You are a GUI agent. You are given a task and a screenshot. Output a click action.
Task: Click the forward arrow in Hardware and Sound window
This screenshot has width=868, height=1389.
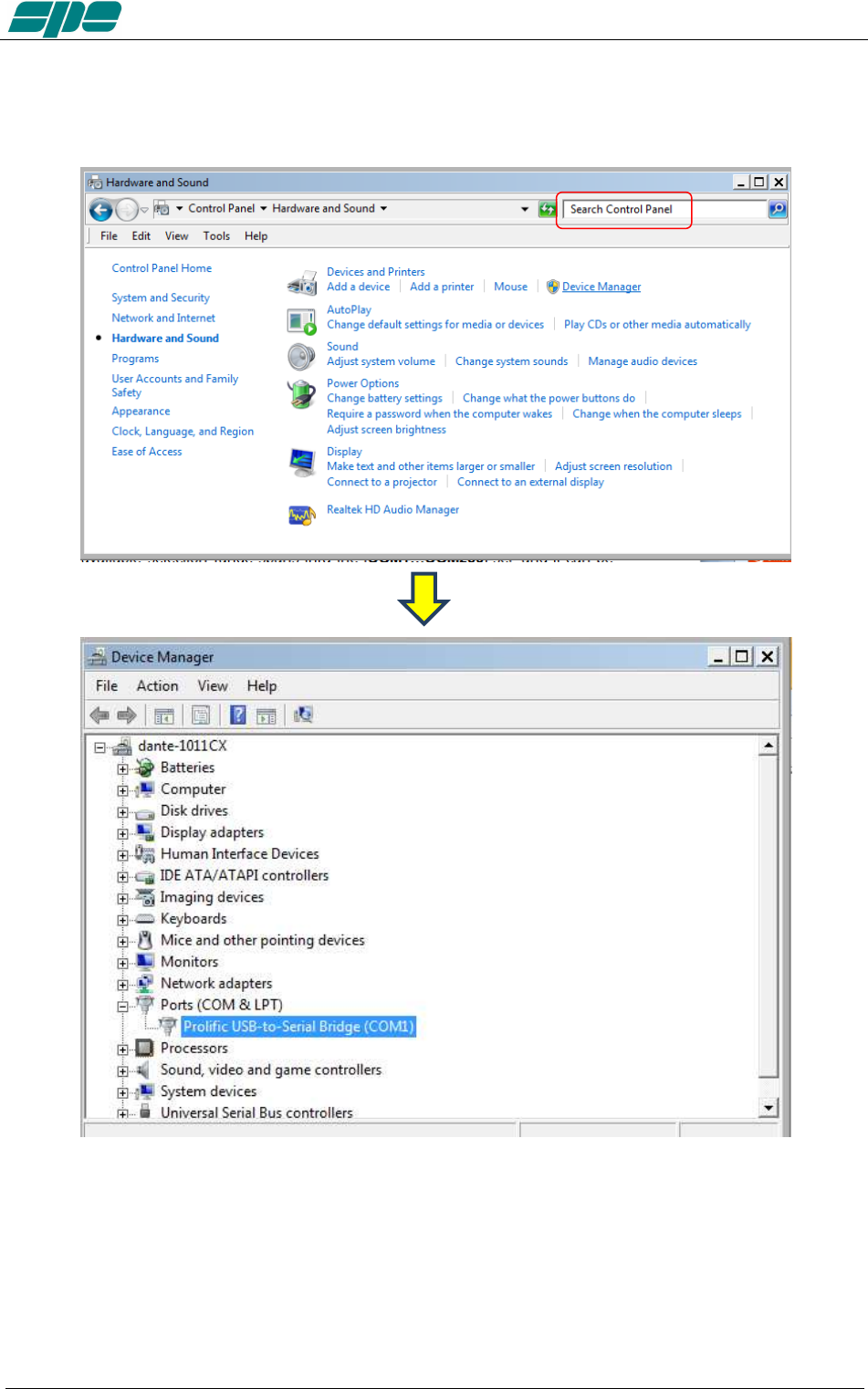(127, 210)
